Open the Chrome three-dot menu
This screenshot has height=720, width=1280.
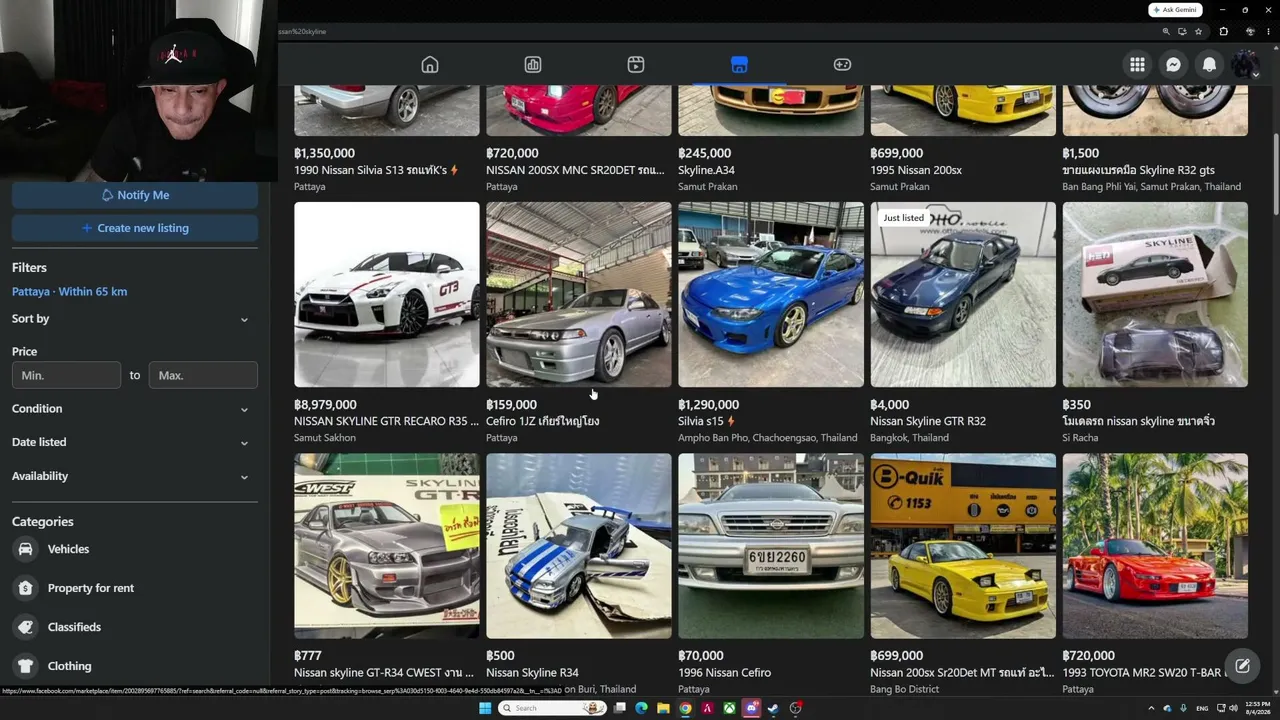coord(1269,31)
